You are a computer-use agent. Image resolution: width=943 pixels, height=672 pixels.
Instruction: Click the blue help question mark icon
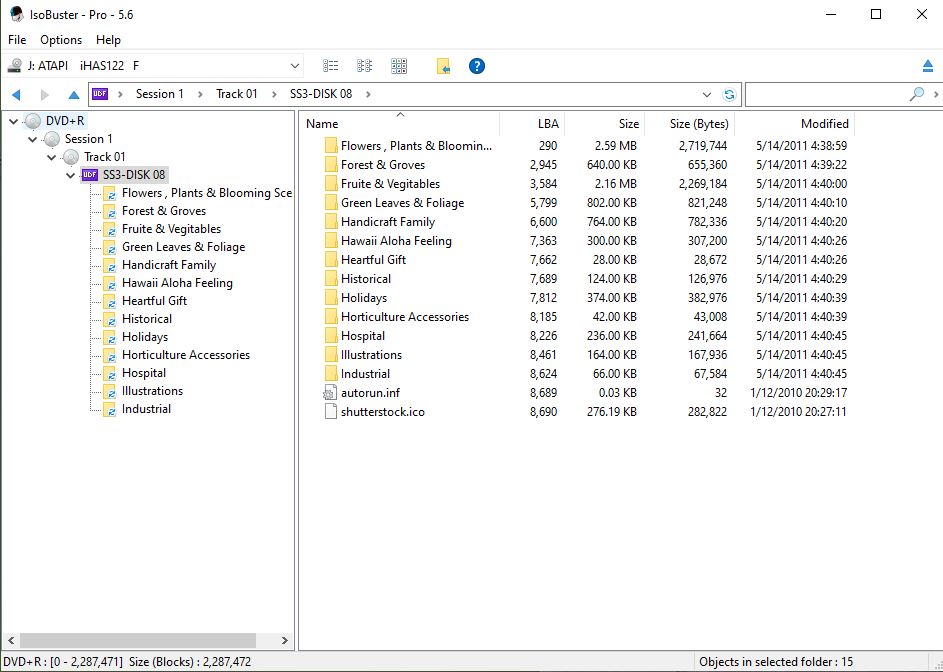[x=477, y=66]
